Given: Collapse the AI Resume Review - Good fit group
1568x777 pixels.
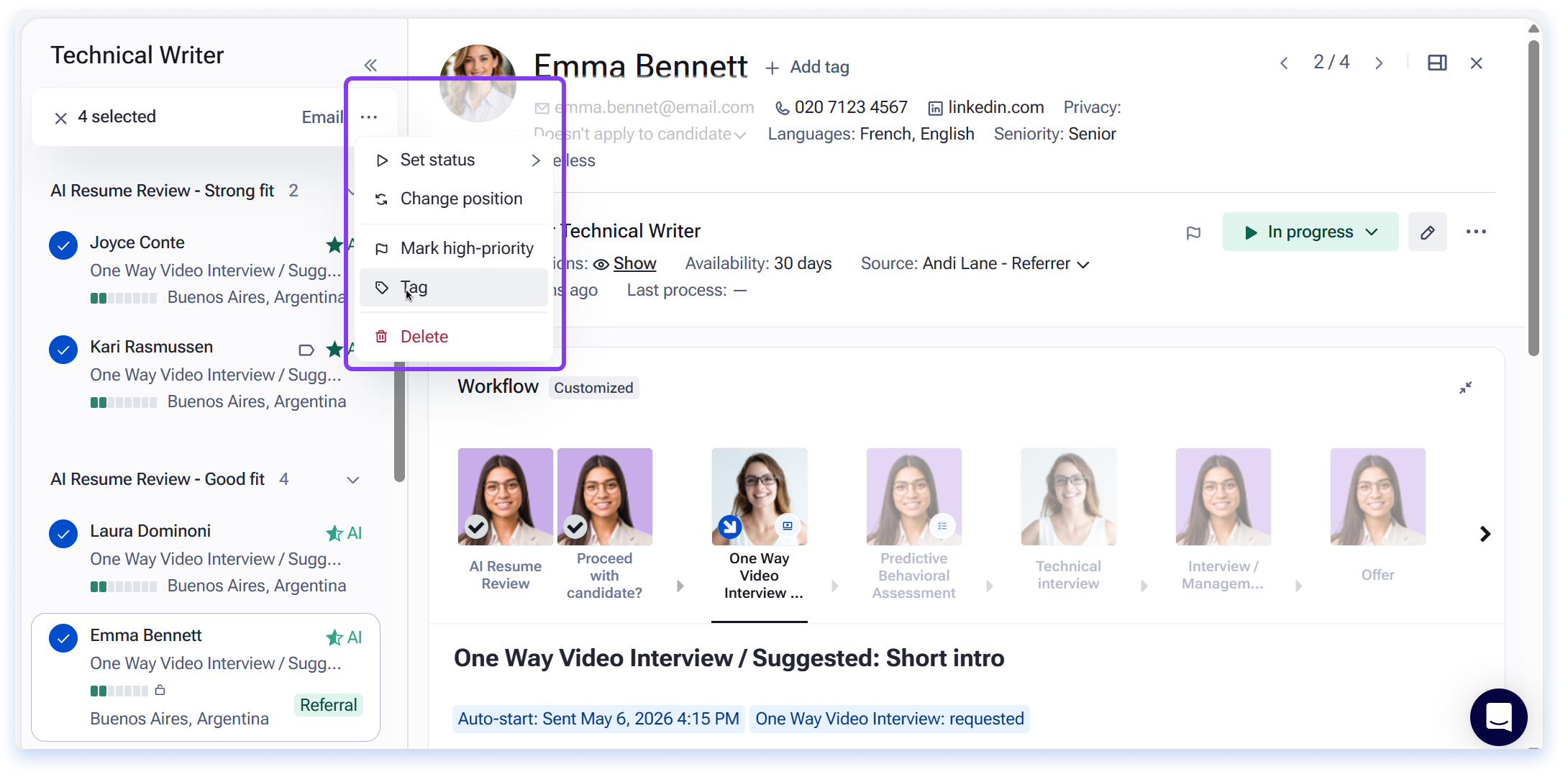Looking at the screenshot, I should tap(353, 480).
